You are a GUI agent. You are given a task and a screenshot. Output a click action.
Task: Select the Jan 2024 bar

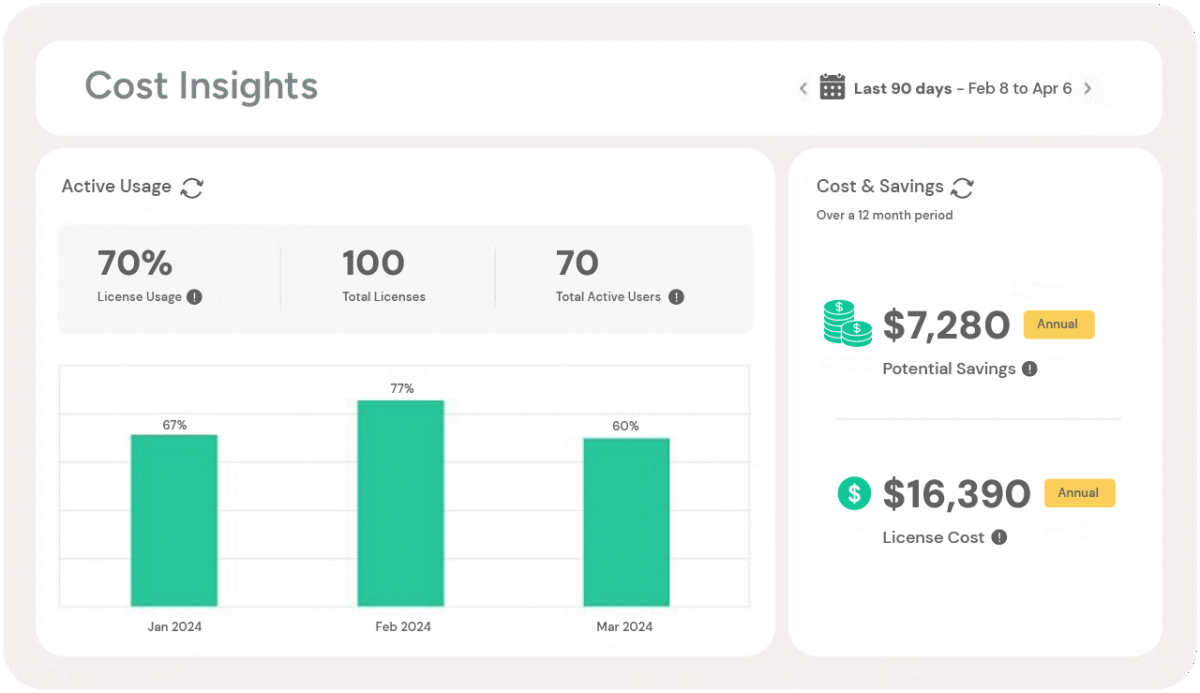[174, 520]
